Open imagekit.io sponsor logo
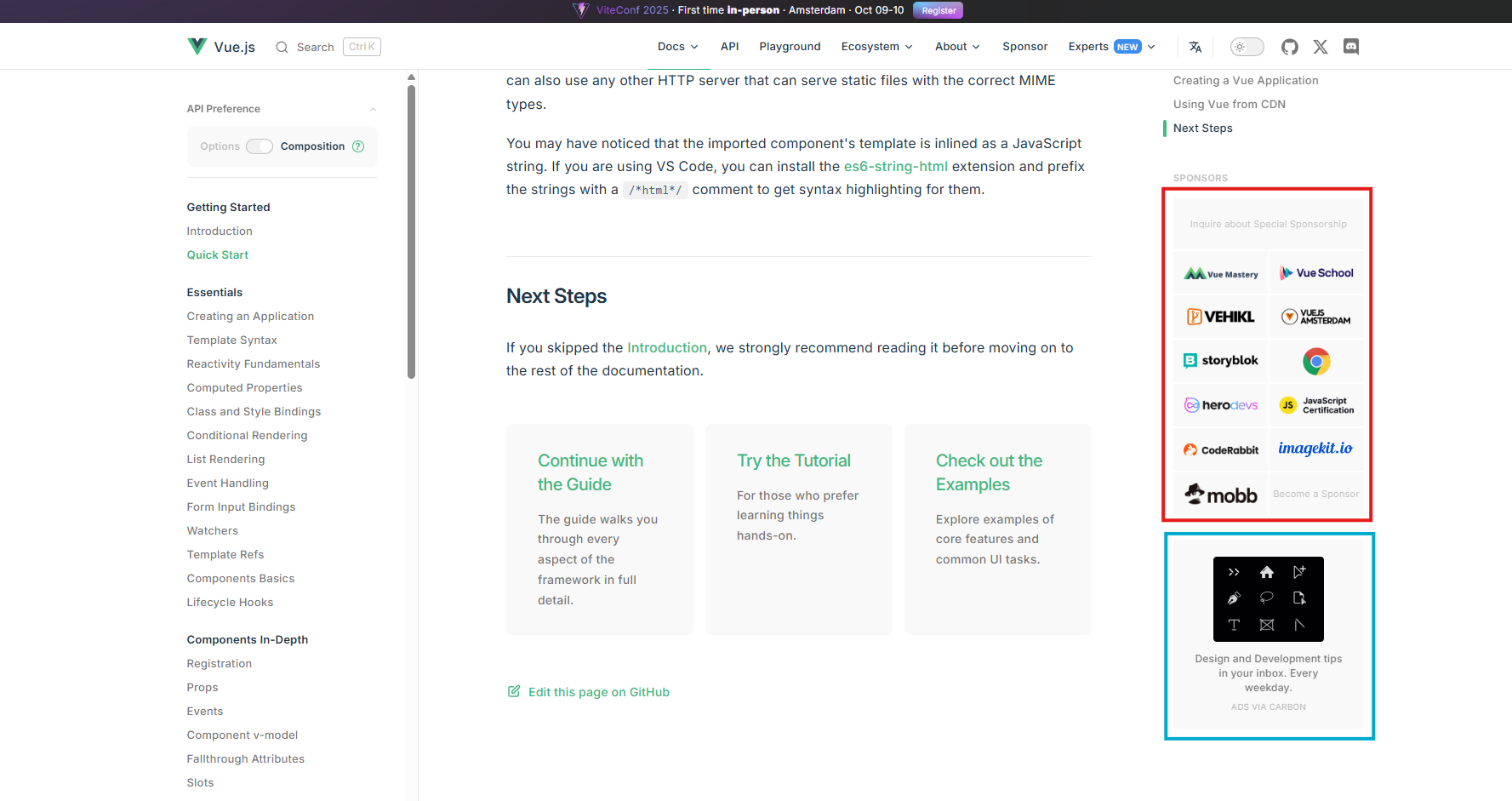The image size is (1512, 801). click(1316, 449)
